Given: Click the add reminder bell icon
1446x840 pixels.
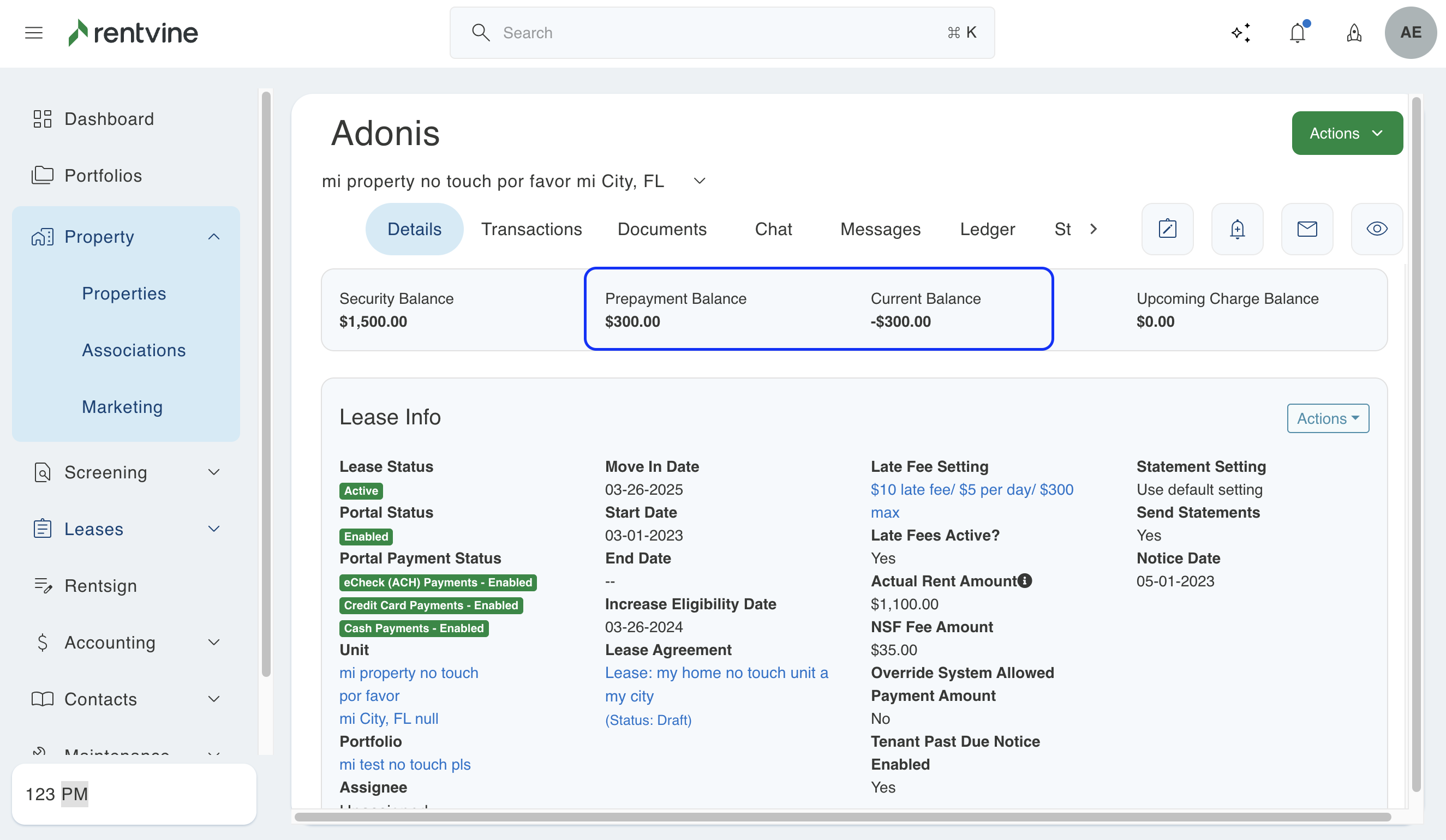Looking at the screenshot, I should pos(1237,229).
